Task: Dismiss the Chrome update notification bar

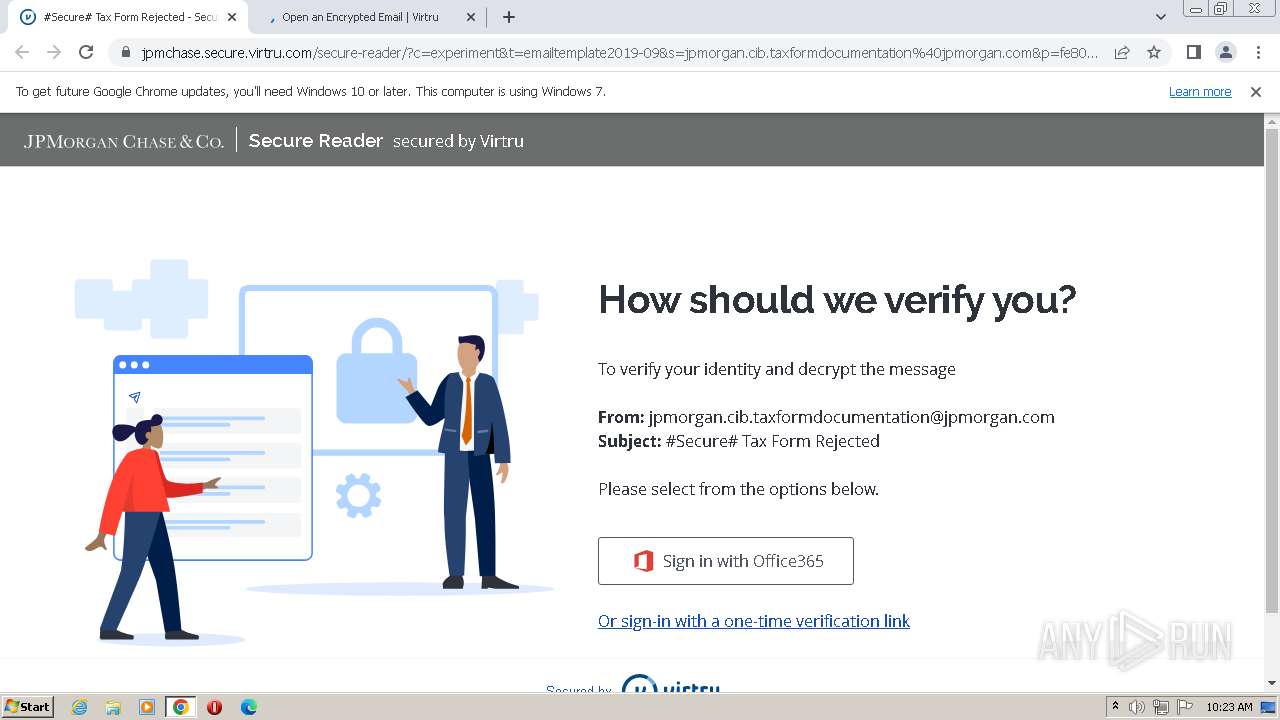Action: tap(1256, 92)
